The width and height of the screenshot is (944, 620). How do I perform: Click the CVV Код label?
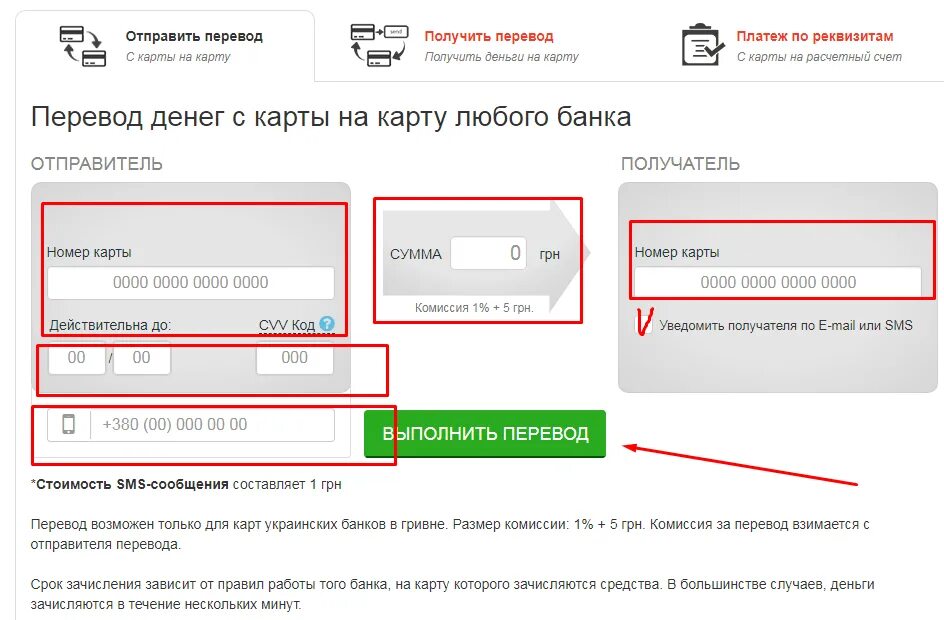[x=287, y=325]
